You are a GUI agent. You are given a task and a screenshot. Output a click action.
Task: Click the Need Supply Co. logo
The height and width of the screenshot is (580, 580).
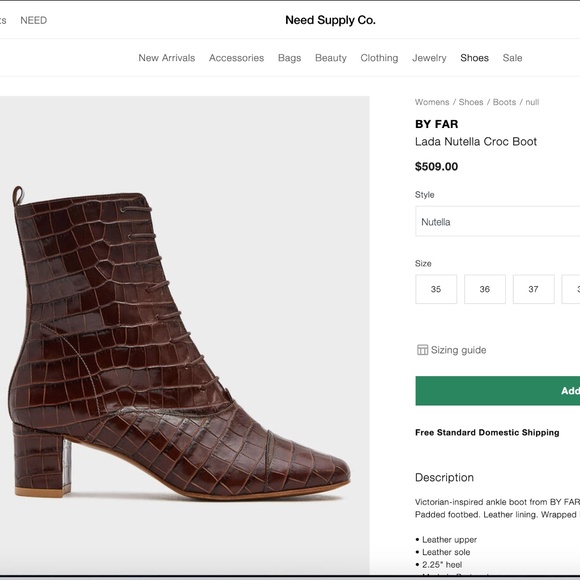[330, 20]
